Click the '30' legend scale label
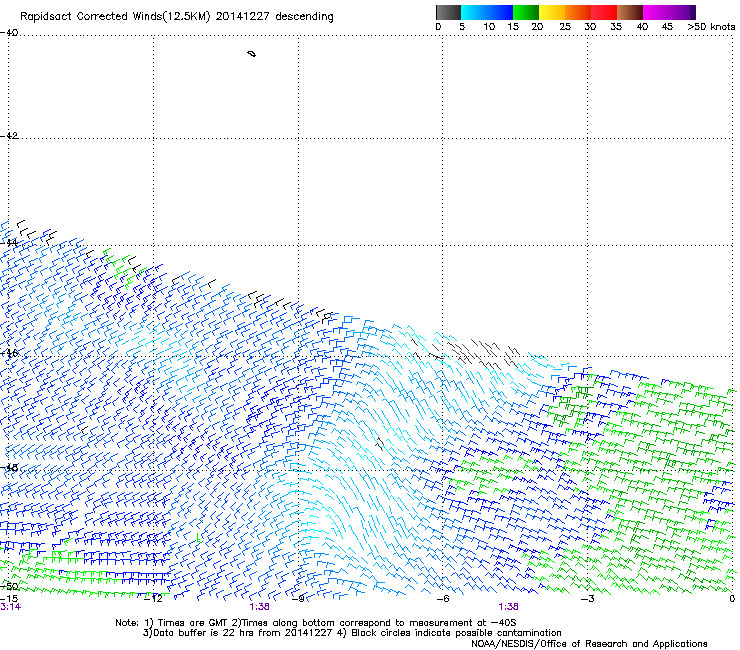The image size is (740, 650). (590, 27)
